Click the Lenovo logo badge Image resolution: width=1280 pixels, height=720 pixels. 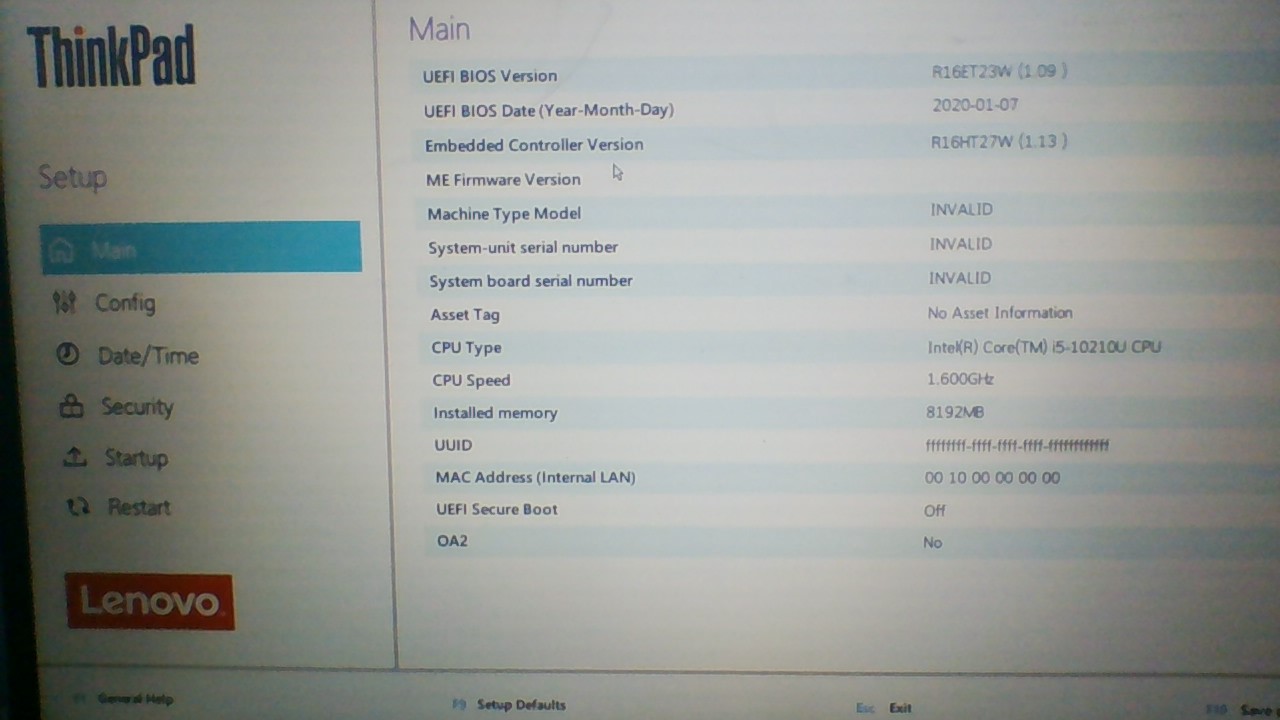tap(150, 601)
